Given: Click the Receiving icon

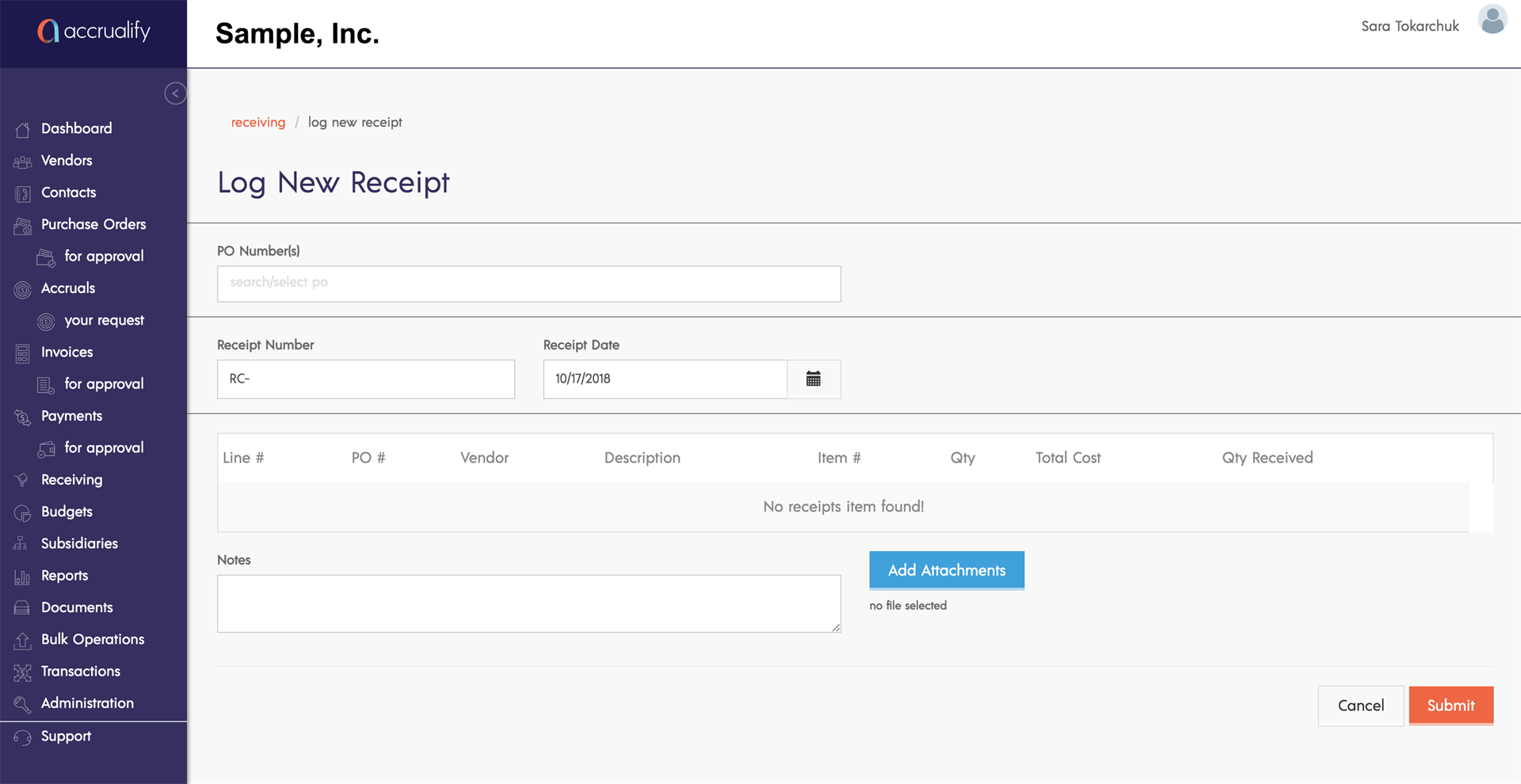Looking at the screenshot, I should coord(22,480).
